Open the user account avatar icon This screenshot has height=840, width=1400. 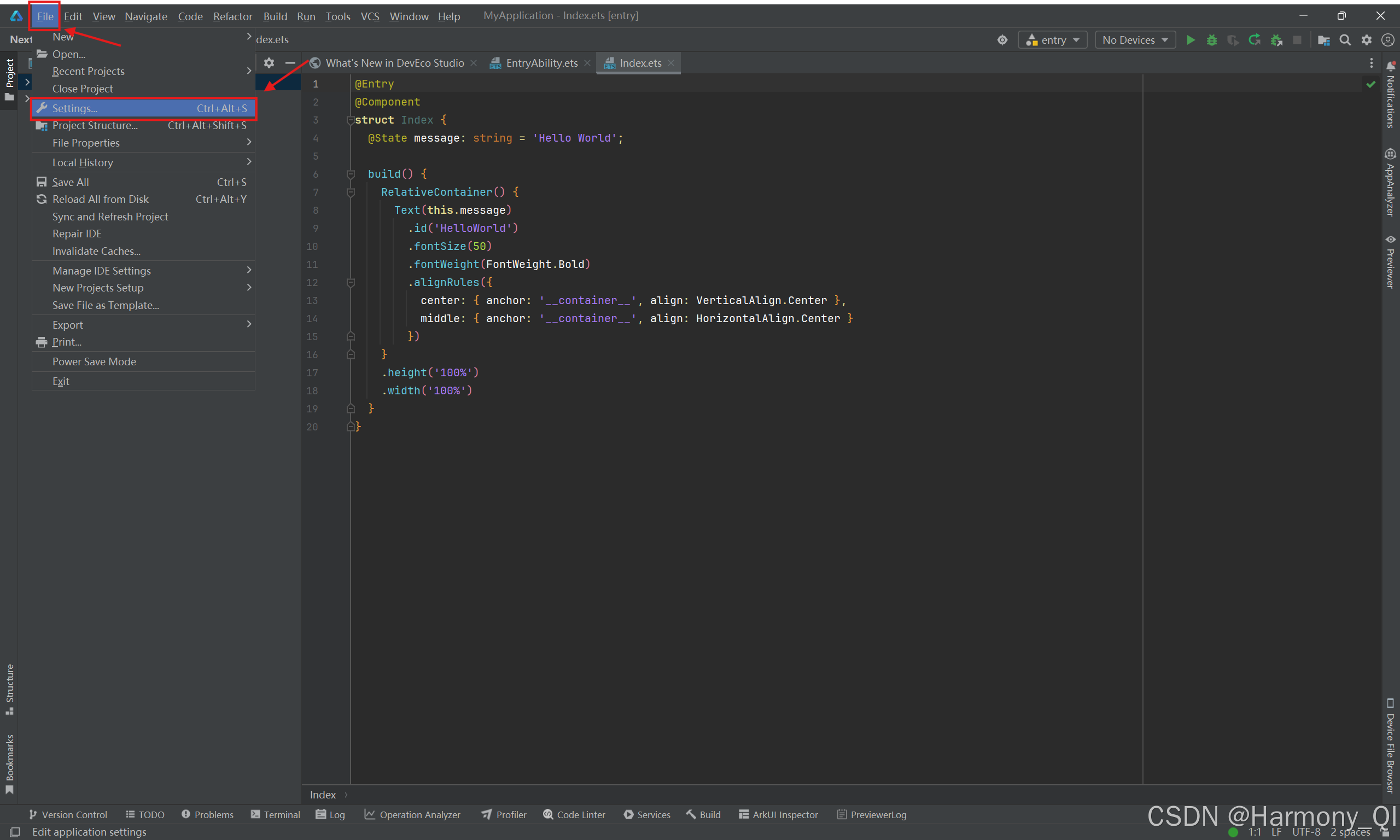coord(1387,39)
